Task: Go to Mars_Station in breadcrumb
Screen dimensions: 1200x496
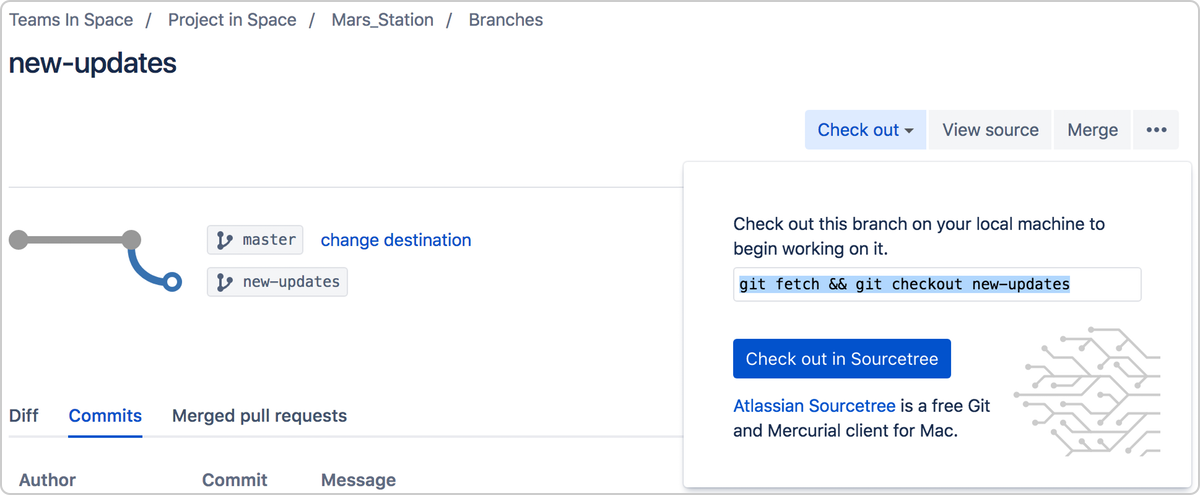Action: click(382, 20)
